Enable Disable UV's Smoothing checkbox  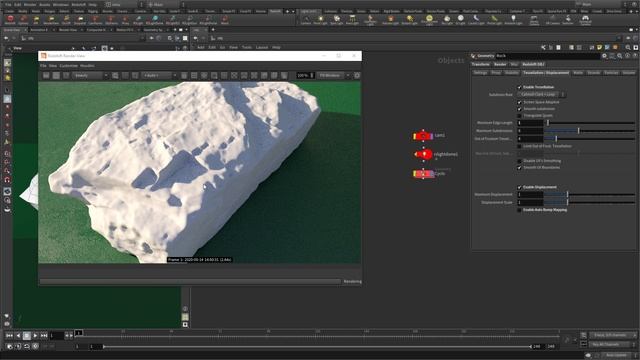pyautogui.click(x=519, y=161)
